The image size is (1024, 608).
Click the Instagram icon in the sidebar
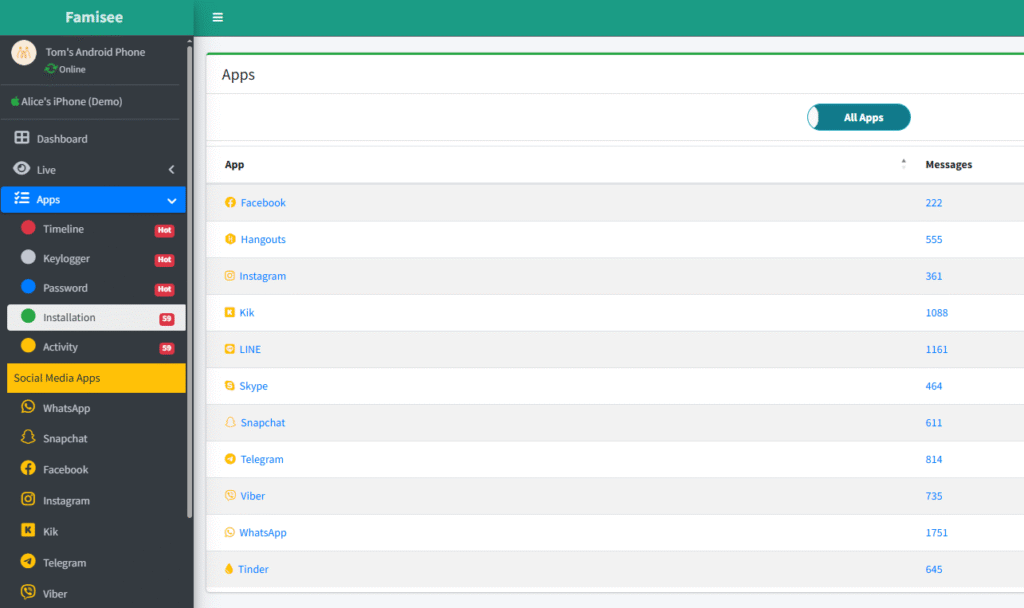(x=28, y=499)
